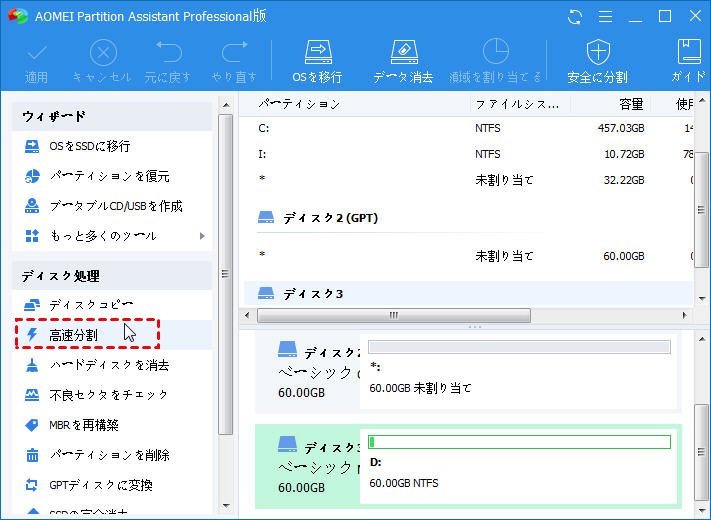
Task: Open the 安全に分割 shield tool
Action: tap(598, 63)
